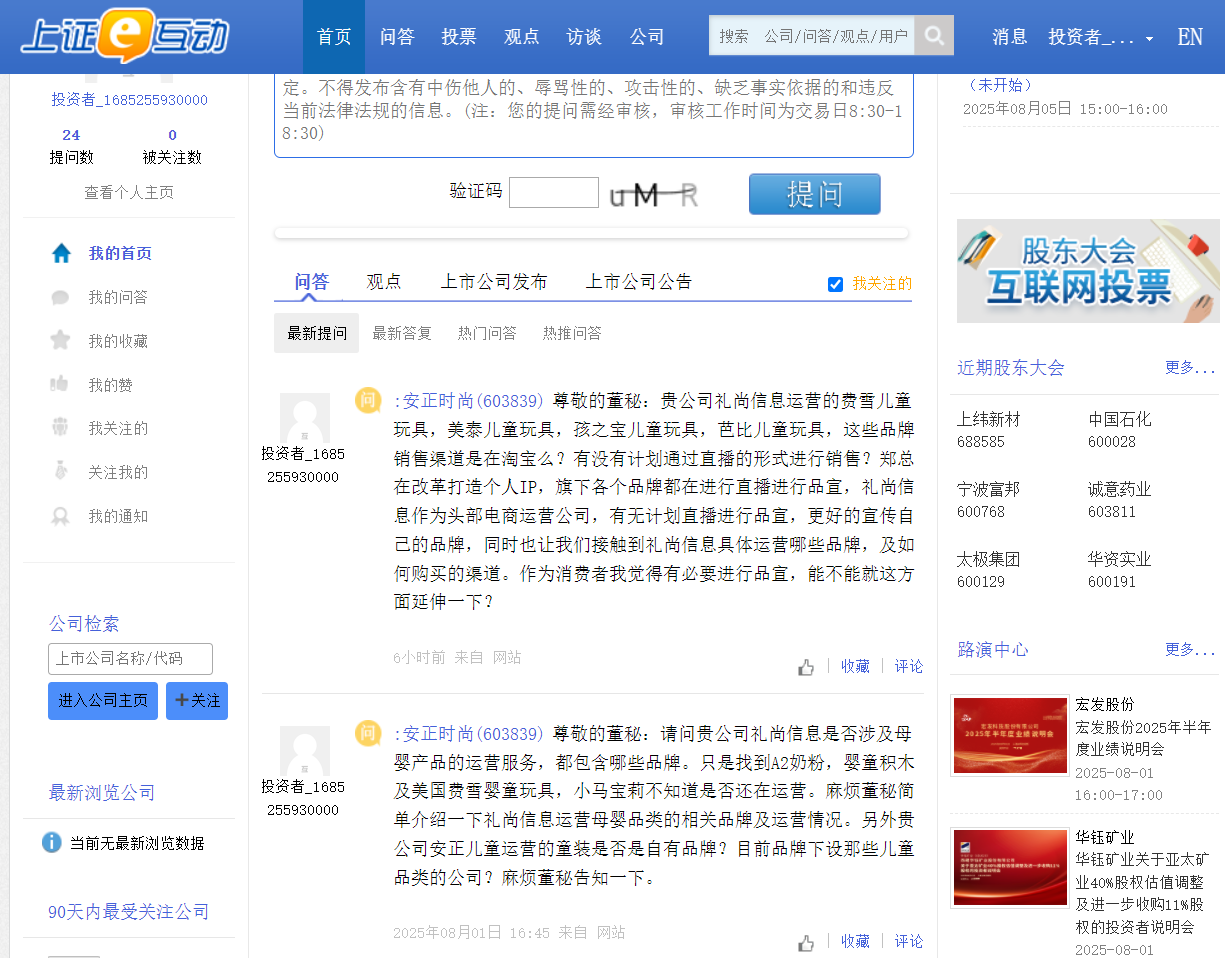This screenshot has width=1225, height=958.
Task: Open 安正时尚(603839) link in first question
Action: [x=471, y=401]
